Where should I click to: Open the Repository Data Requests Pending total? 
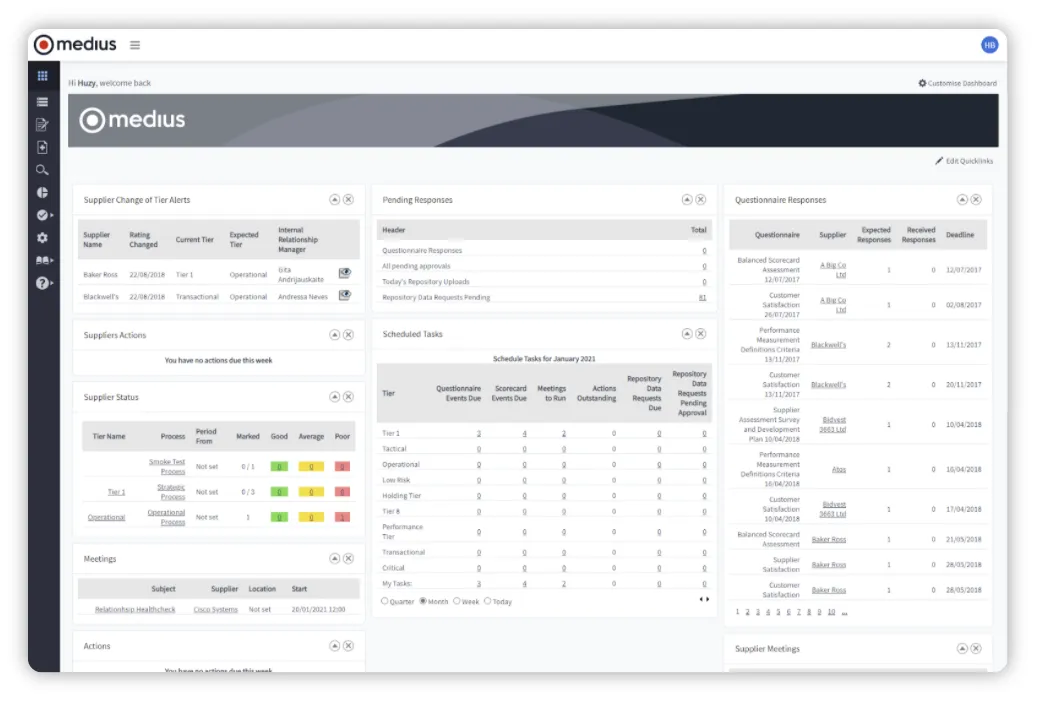702,297
